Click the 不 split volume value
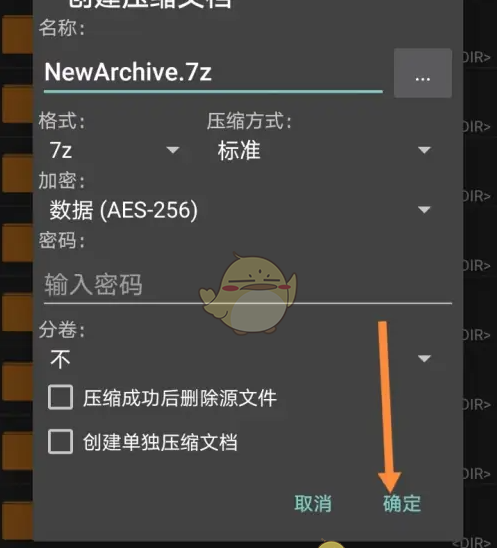The width and height of the screenshot is (497, 548). (x=60, y=359)
